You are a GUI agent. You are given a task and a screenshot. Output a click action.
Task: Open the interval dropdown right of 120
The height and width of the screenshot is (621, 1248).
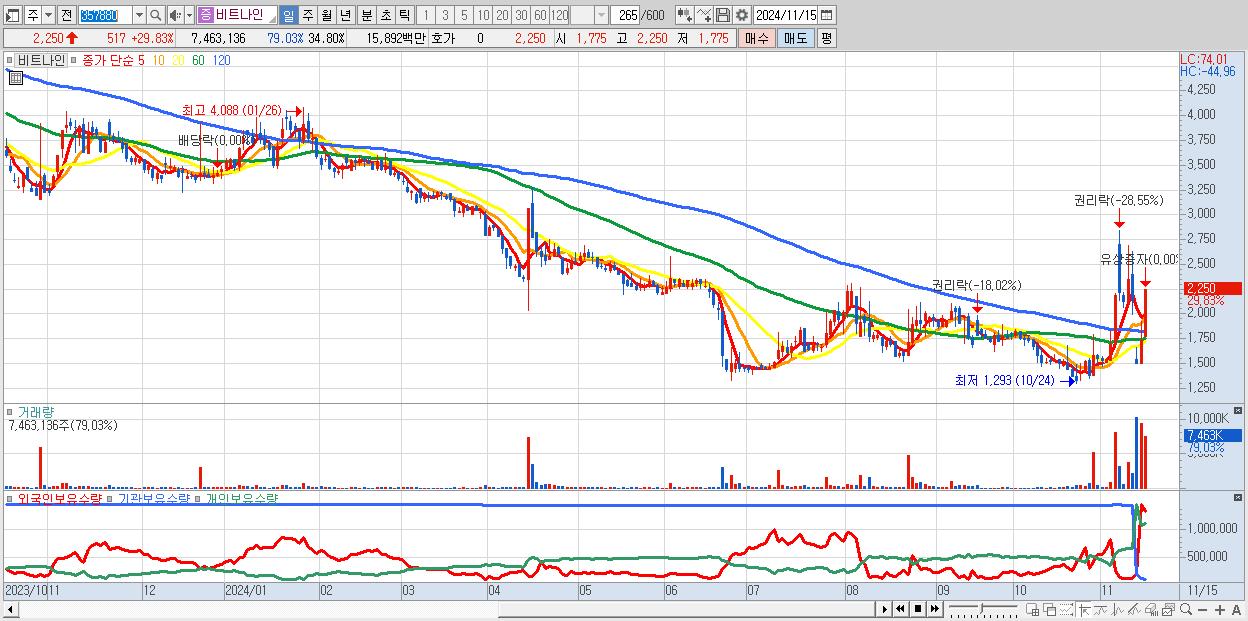(x=601, y=15)
